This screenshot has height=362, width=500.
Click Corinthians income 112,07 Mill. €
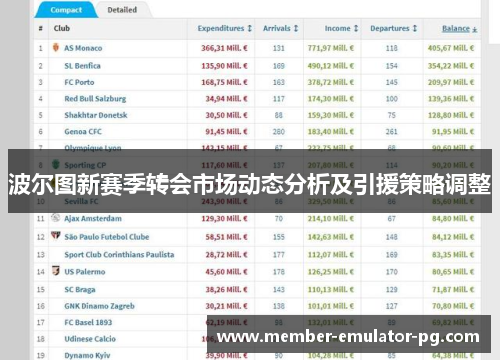[331, 255]
